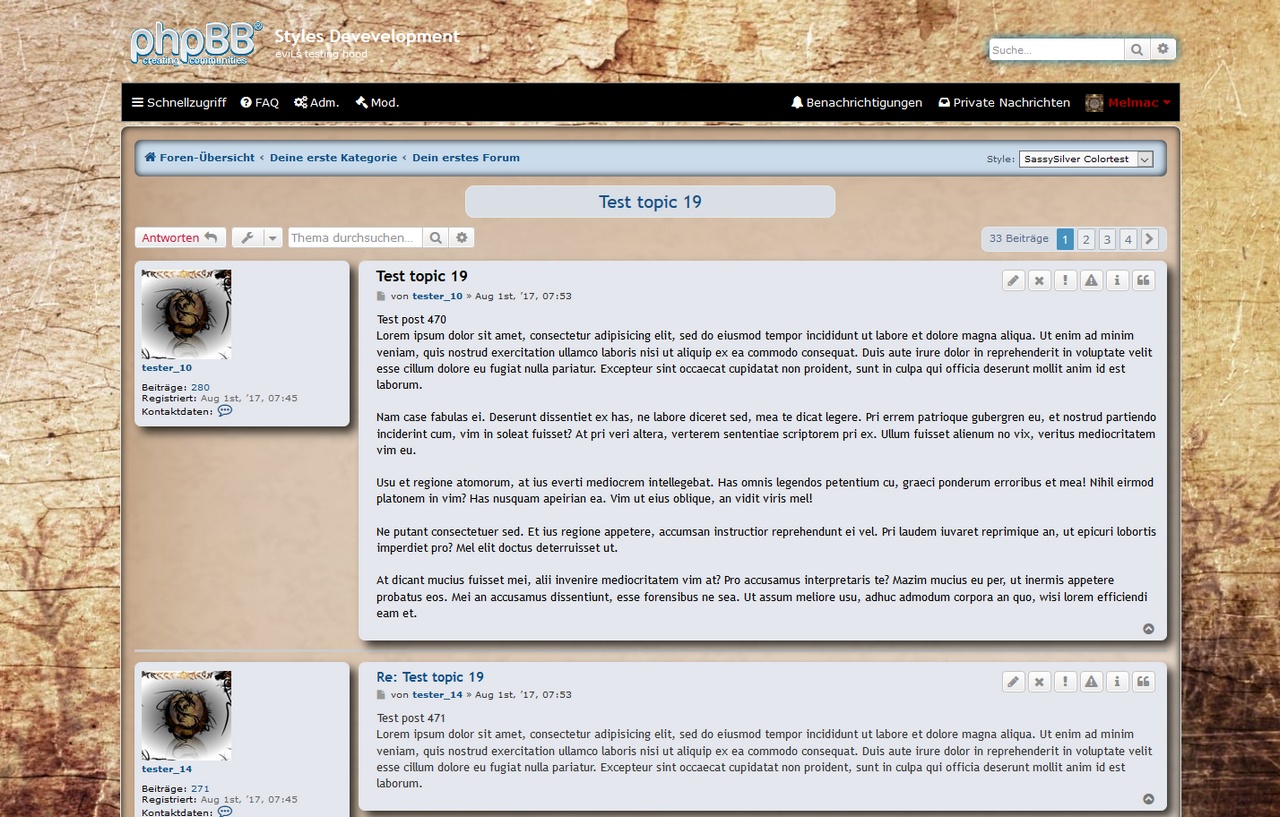The height and width of the screenshot is (817, 1280).
Task: Open the Melmac user menu dropdown
Action: pos(1128,103)
